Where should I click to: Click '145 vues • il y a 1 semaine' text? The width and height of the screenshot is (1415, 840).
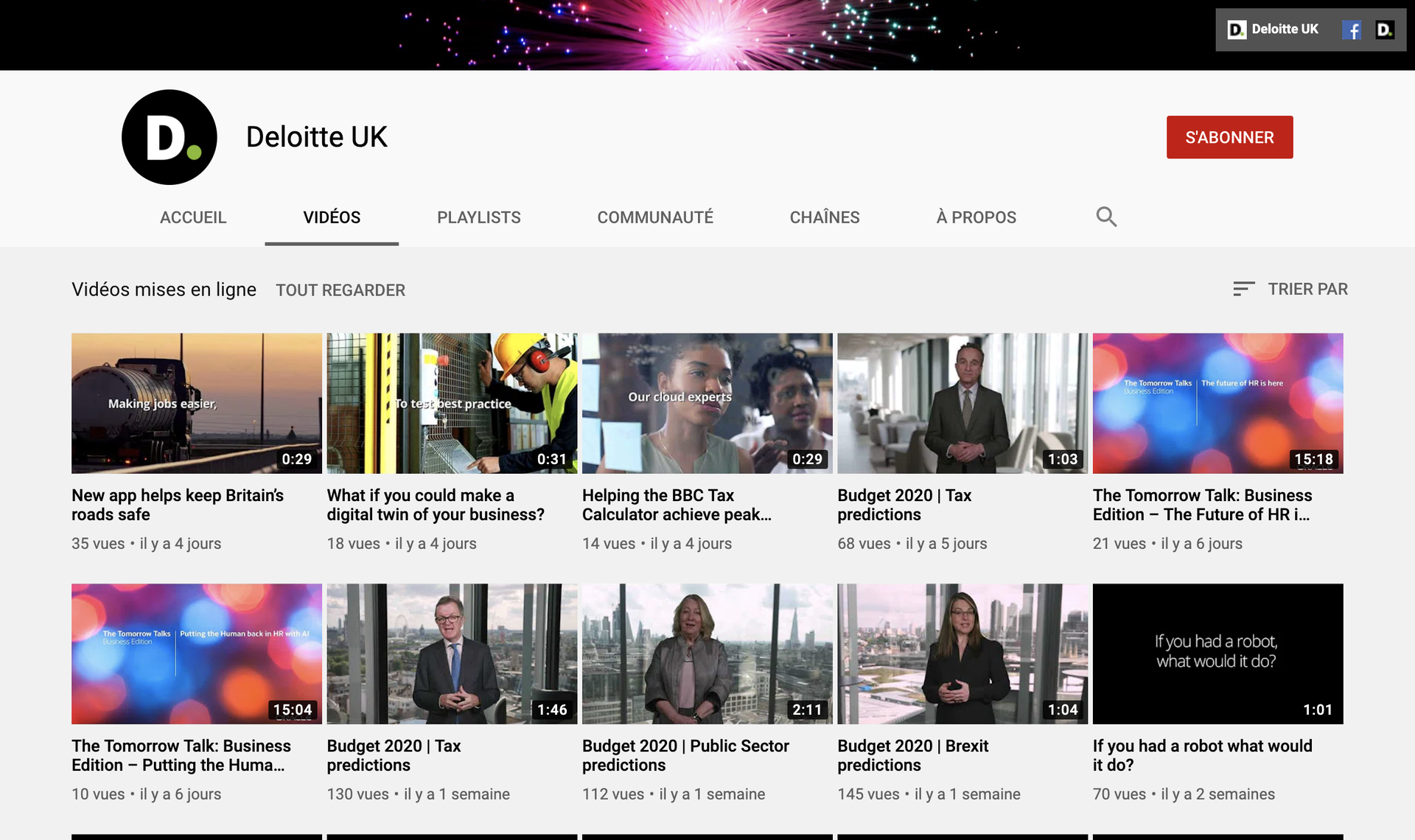[929, 794]
